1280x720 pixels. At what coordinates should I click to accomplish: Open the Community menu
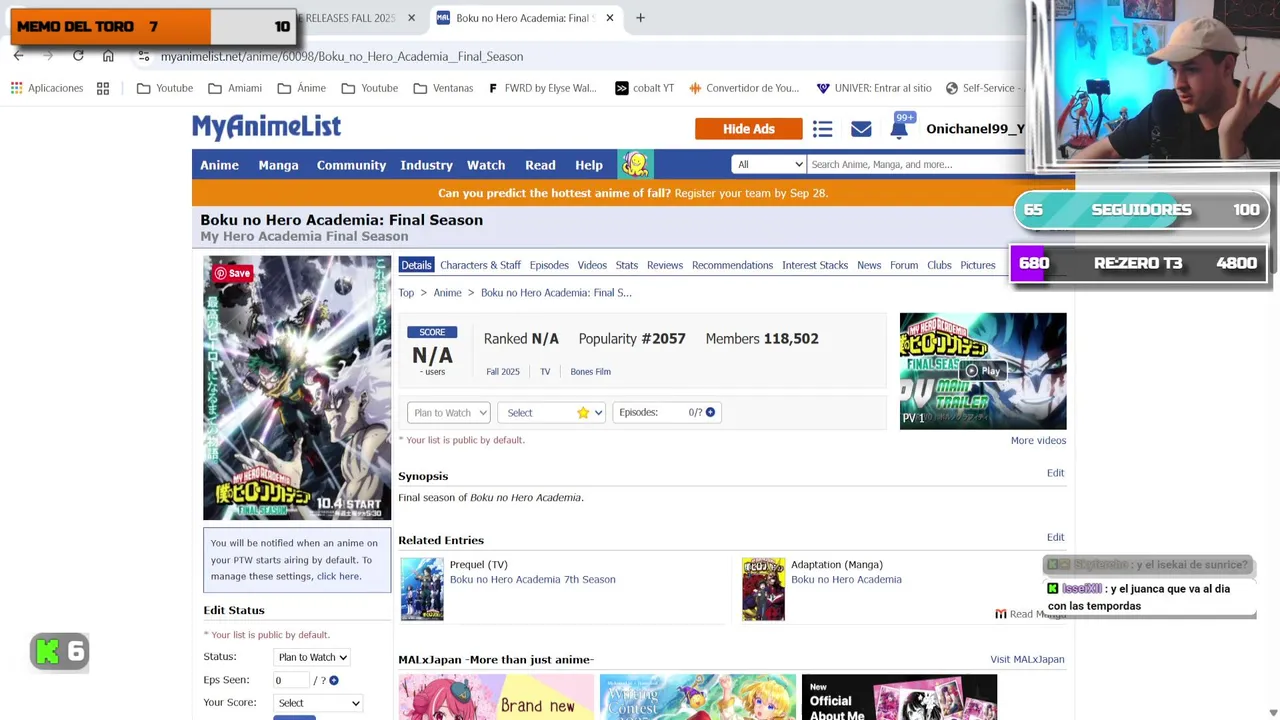click(x=351, y=165)
